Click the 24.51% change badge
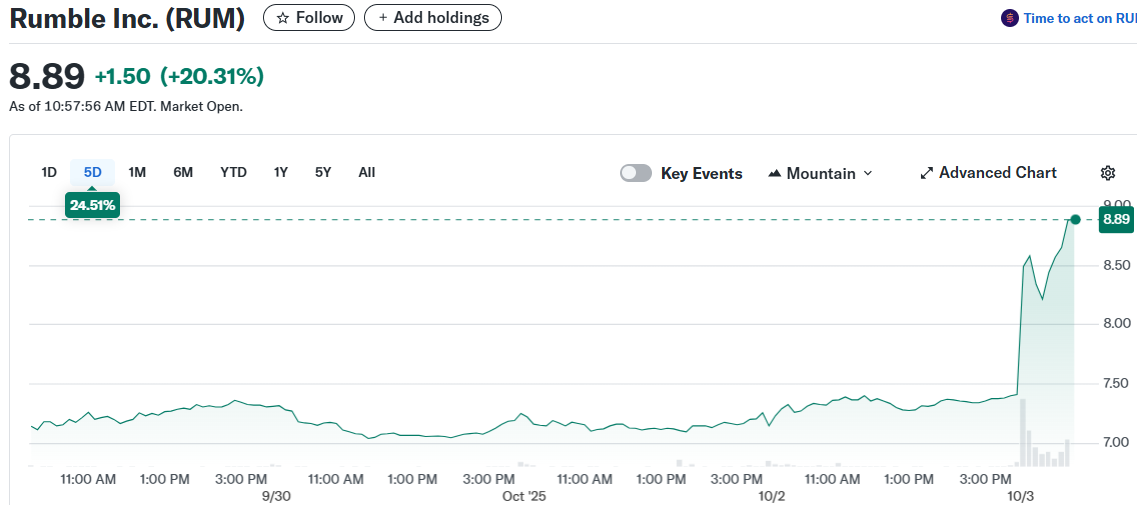 click(92, 206)
